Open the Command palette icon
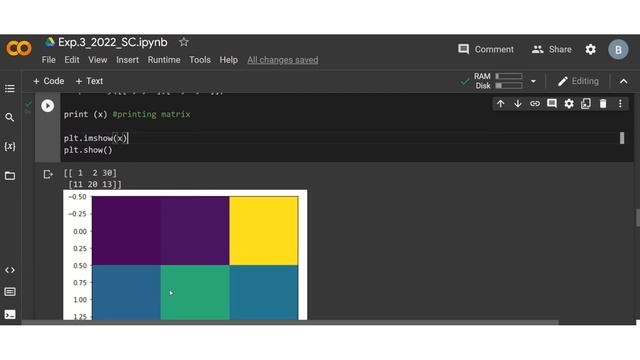The height and width of the screenshot is (360, 640). point(10,292)
